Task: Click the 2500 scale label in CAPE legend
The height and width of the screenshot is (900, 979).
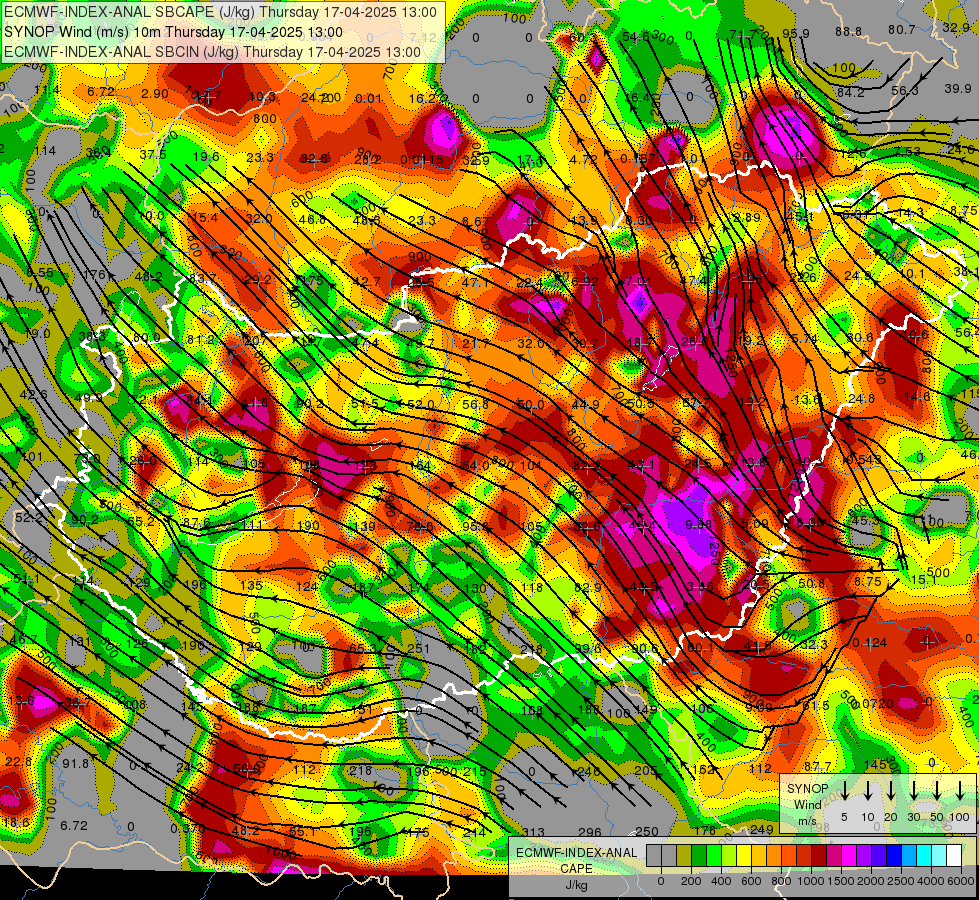Action: 901,881
